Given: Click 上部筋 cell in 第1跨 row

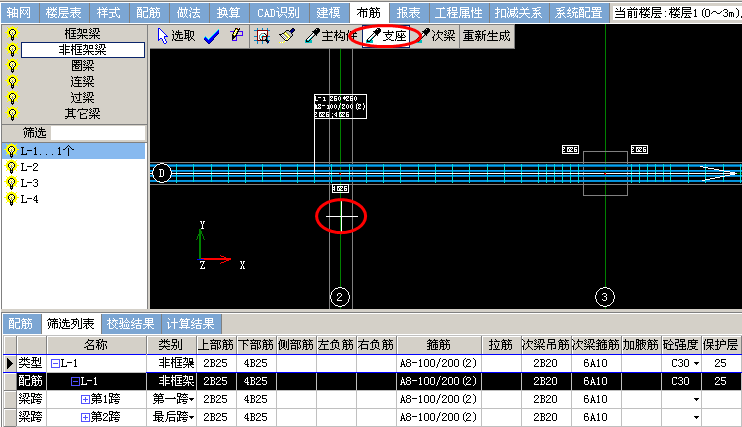Looking at the screenshot, I should coord(216,400).
